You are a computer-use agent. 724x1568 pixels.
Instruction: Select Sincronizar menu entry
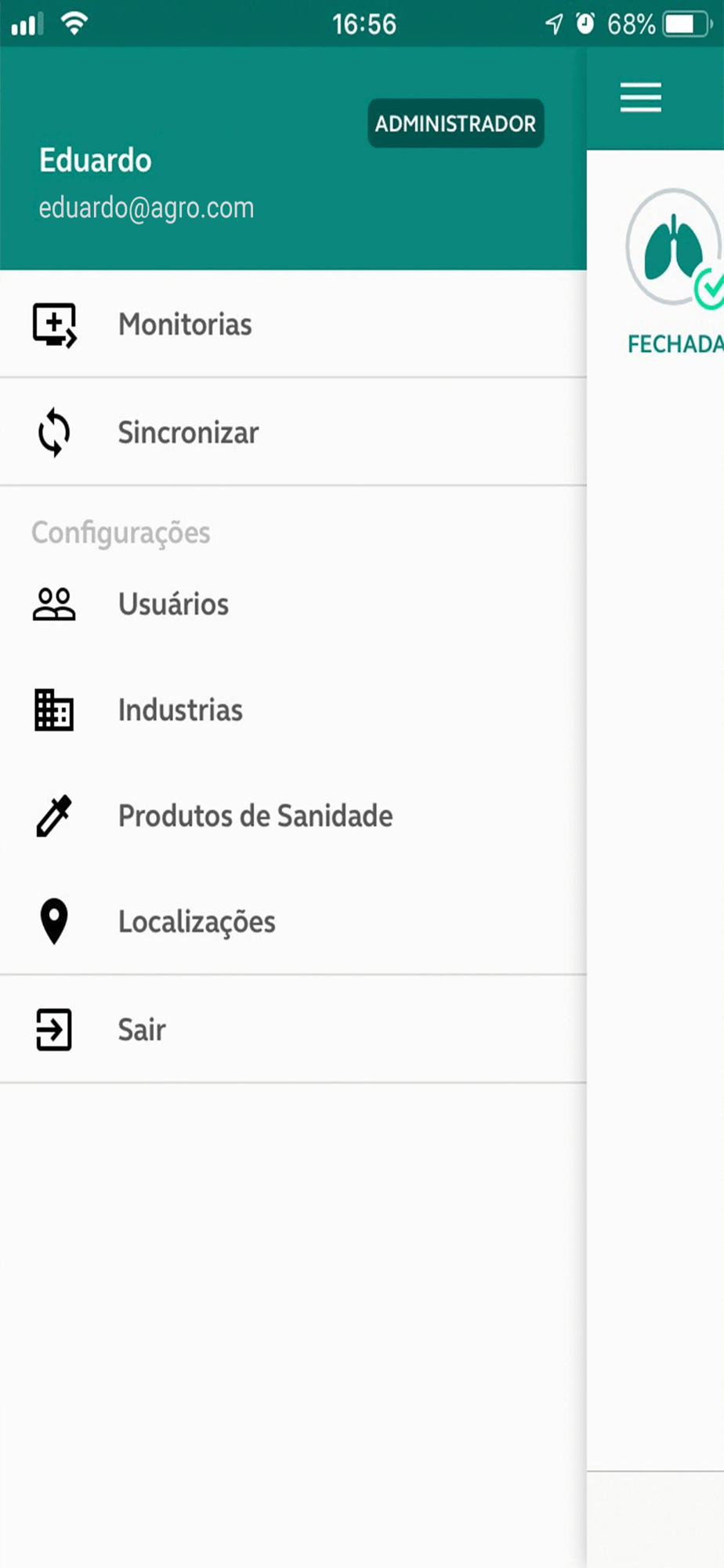coord(188,433)
